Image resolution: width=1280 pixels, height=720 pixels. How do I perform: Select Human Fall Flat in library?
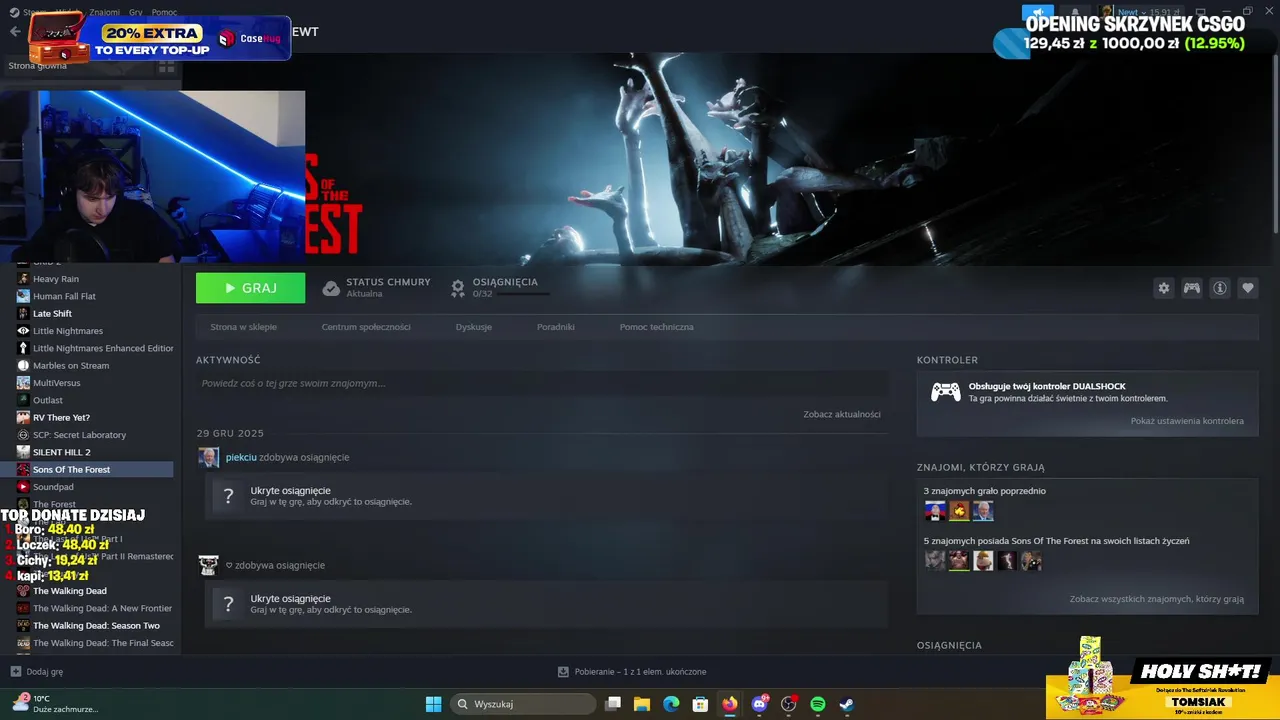[x=64, y=296]
